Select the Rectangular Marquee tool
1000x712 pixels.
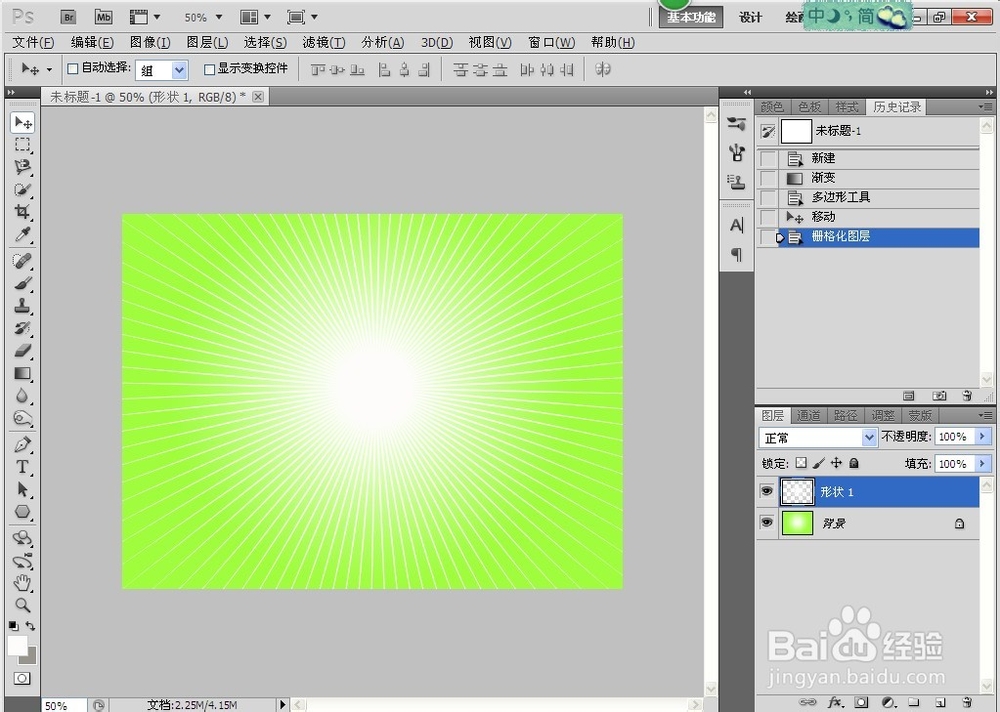(x=23, y=145)
